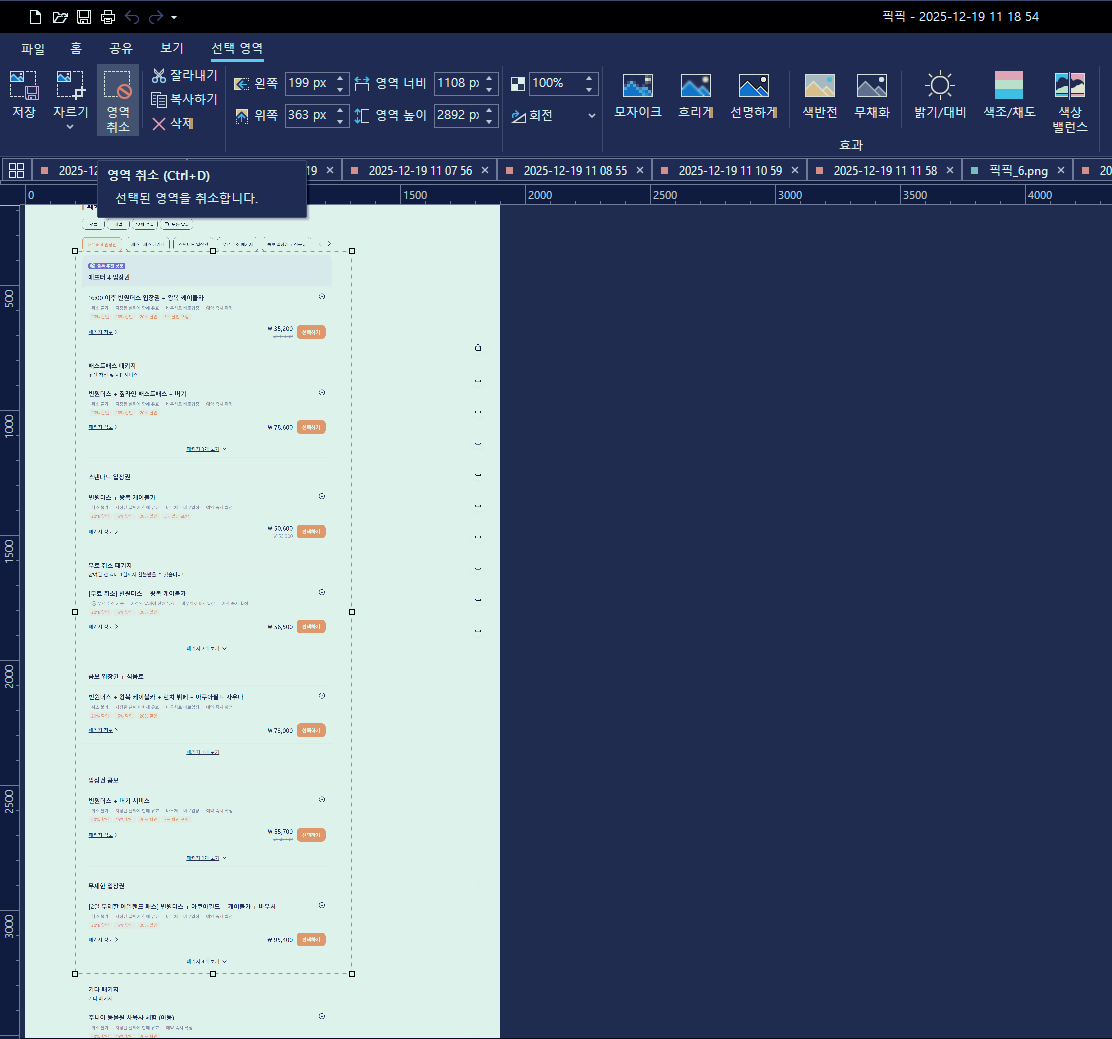Close the 2025-12-19 11 11 58 tab
The image size is (1112, 1039).
[x=950, y=170]
